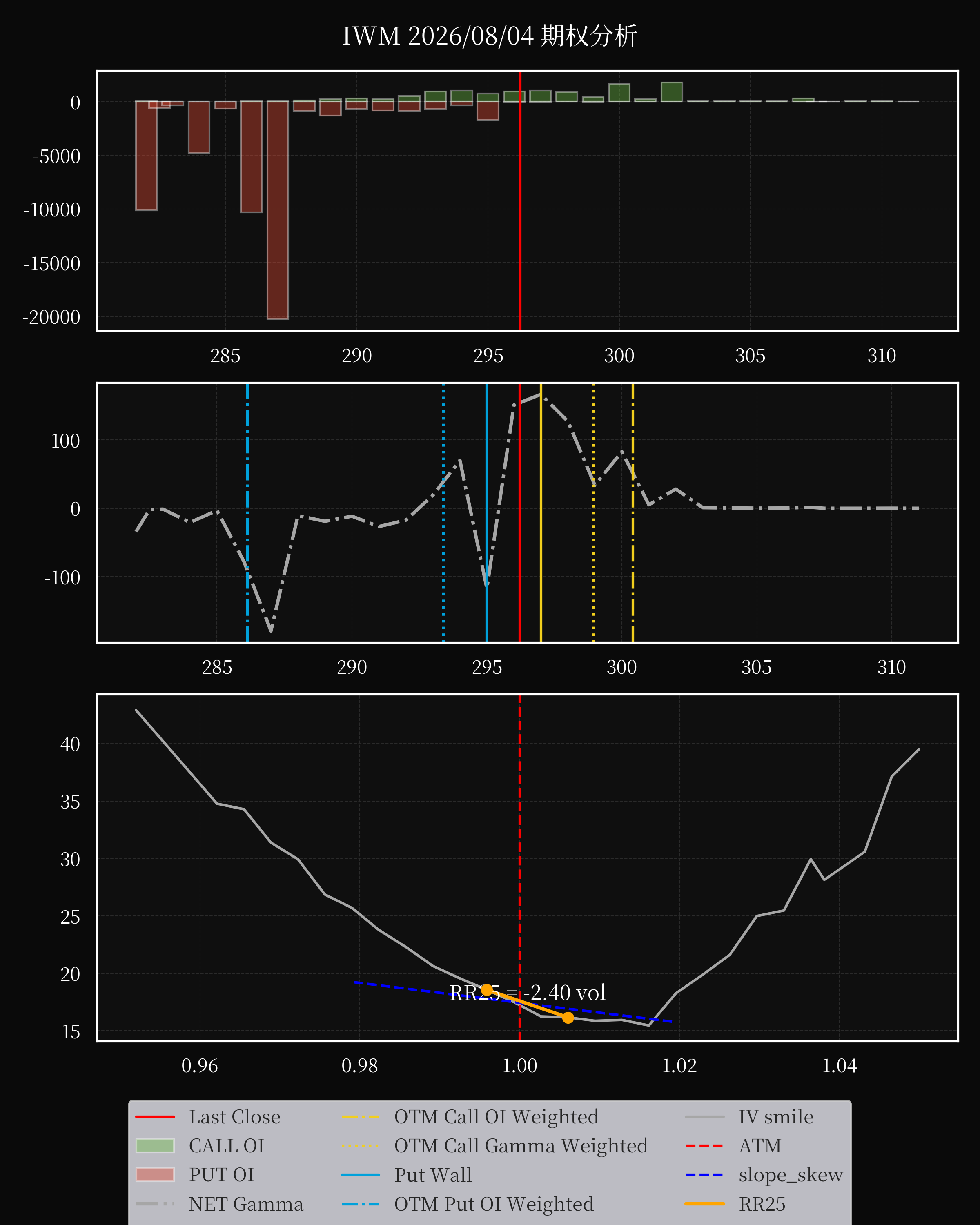Click the red Last Close line in top chart
The width and height of the screenshot is (980, 1225).
tap(520, 200)
